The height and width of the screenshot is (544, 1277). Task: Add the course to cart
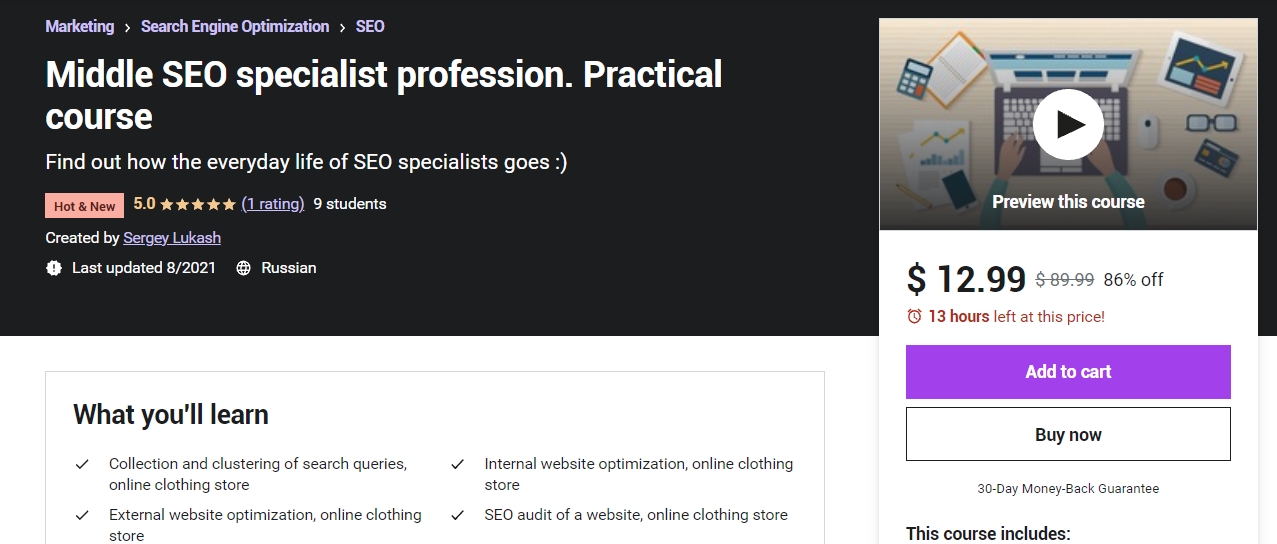1068,372
